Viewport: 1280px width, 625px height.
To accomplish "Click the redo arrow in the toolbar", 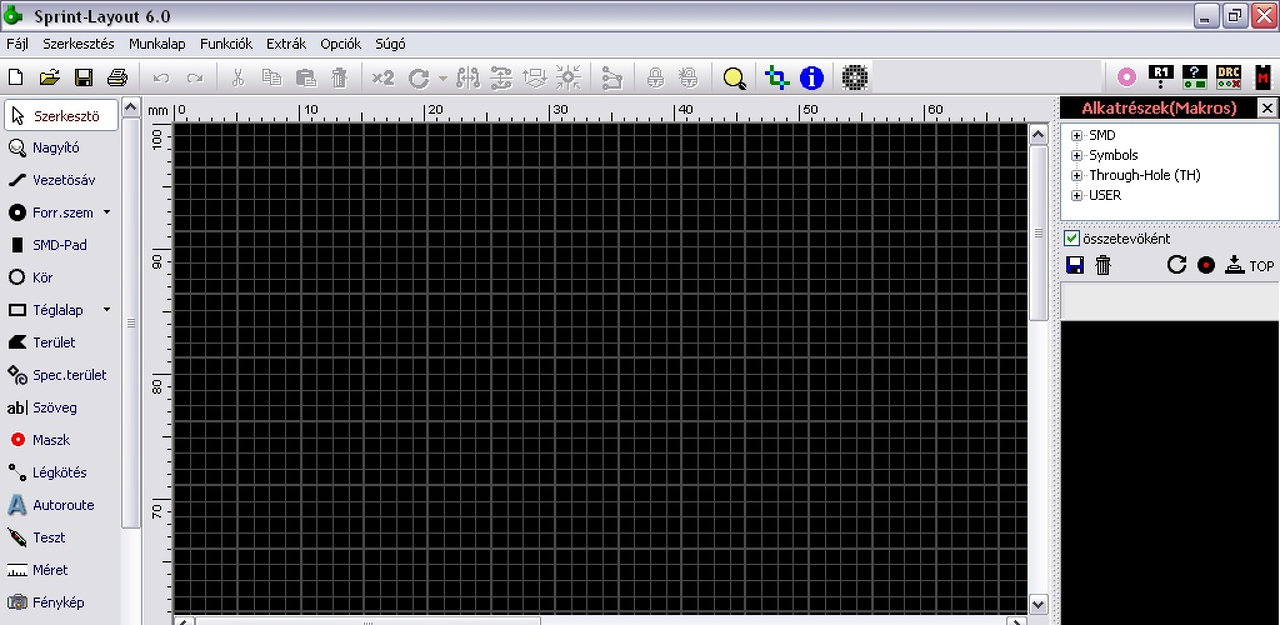I will (195, 77).
